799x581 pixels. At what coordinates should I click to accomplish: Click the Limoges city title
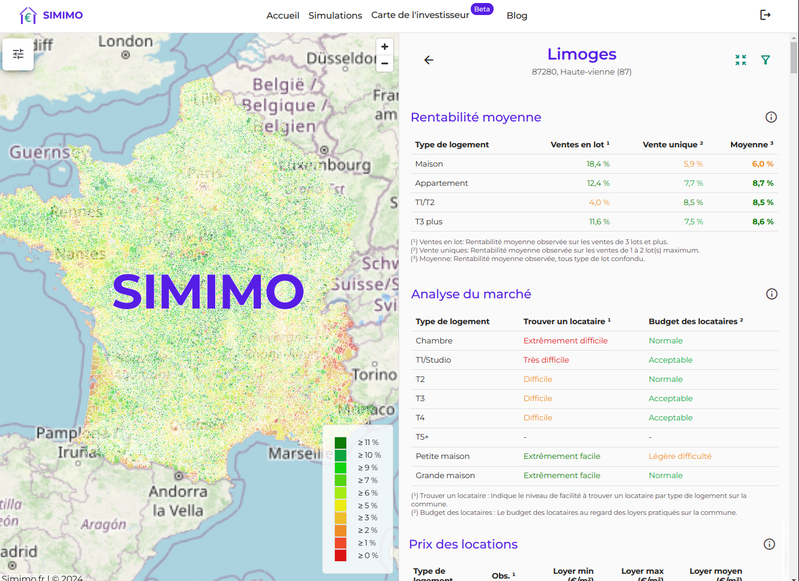tap(581, 54)
